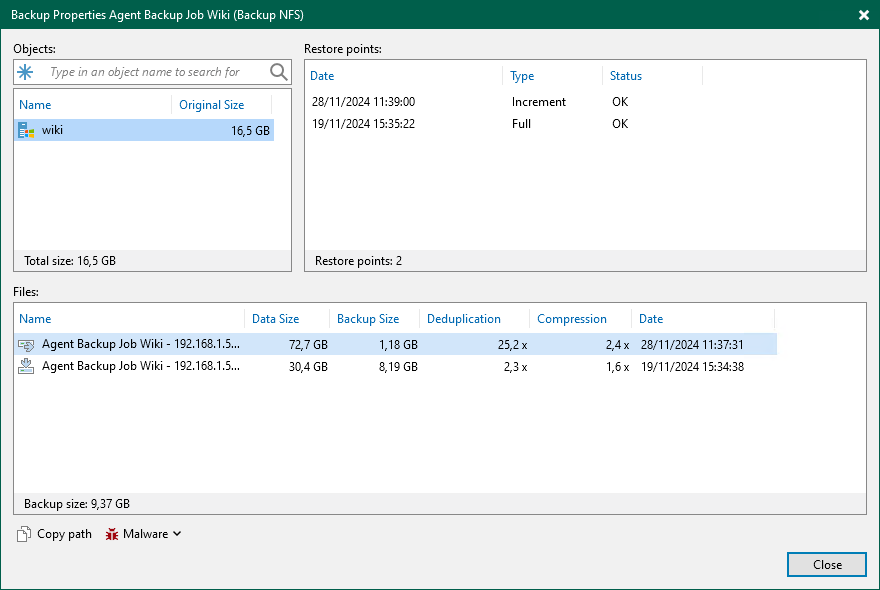Click the Backup Size column header
Screen dimensions: 880x590
(367, 319)
